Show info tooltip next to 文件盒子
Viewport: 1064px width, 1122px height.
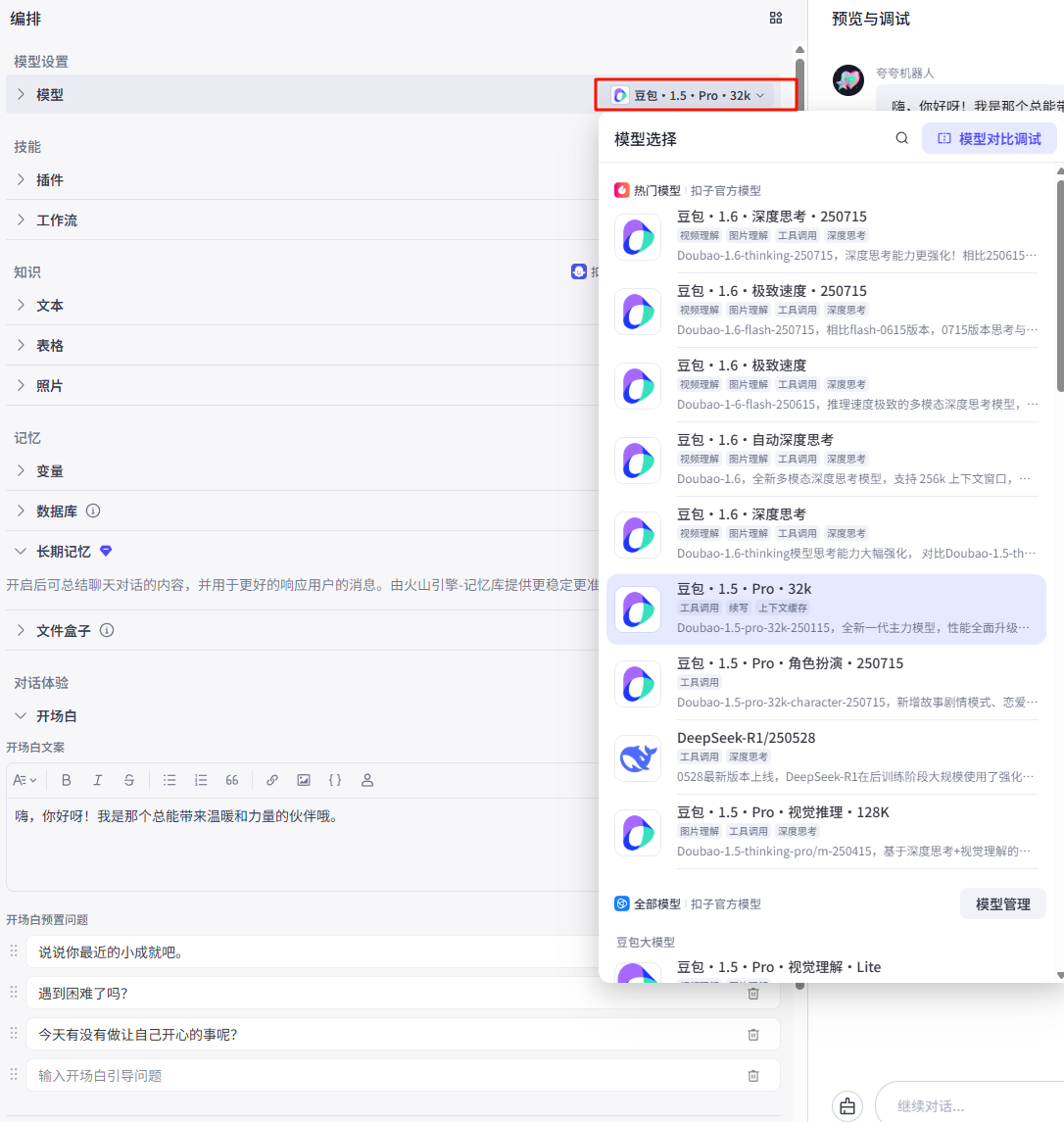[107, 630]
